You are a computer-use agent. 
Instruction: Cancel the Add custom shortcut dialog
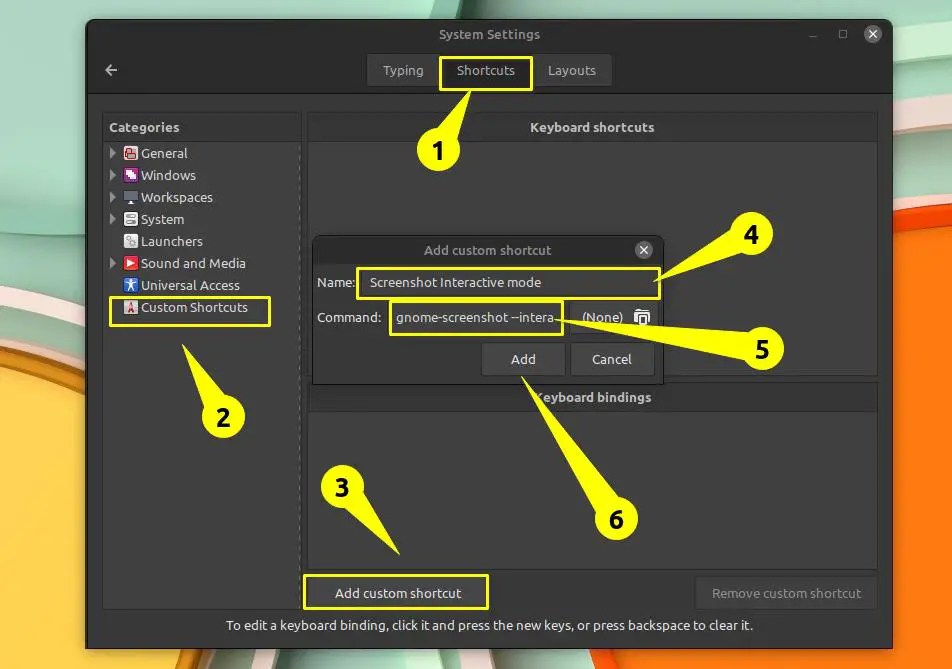(612, 359)
